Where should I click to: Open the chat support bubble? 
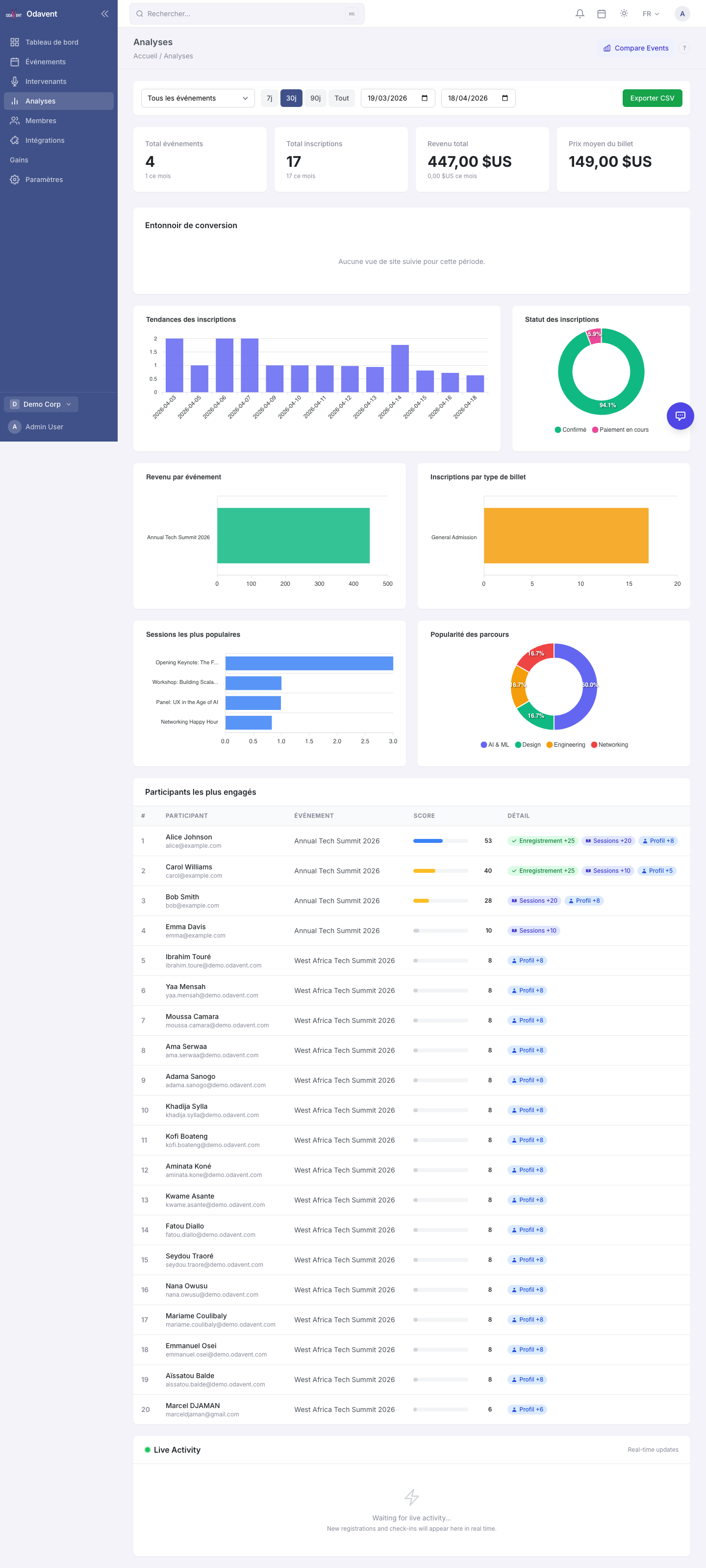[x=680, y=416]
